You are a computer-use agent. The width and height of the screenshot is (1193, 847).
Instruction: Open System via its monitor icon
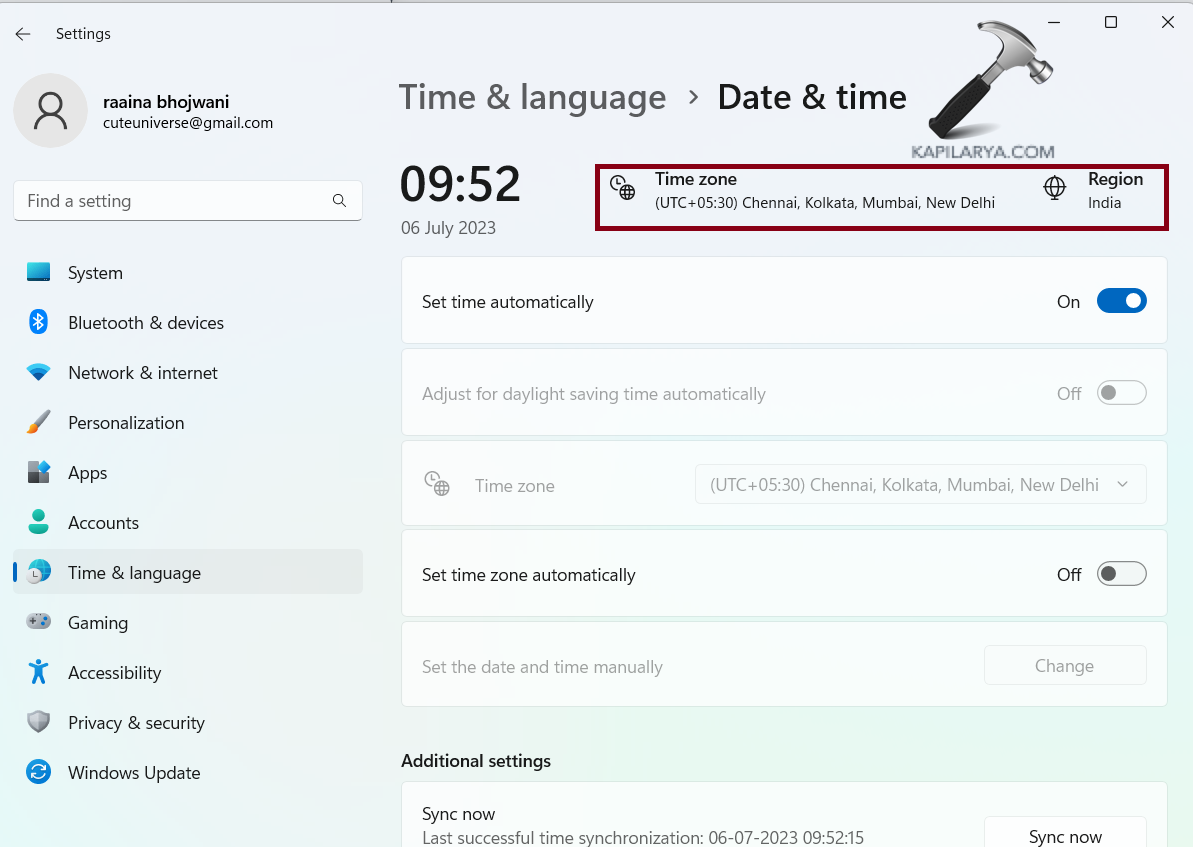[39, 273]
